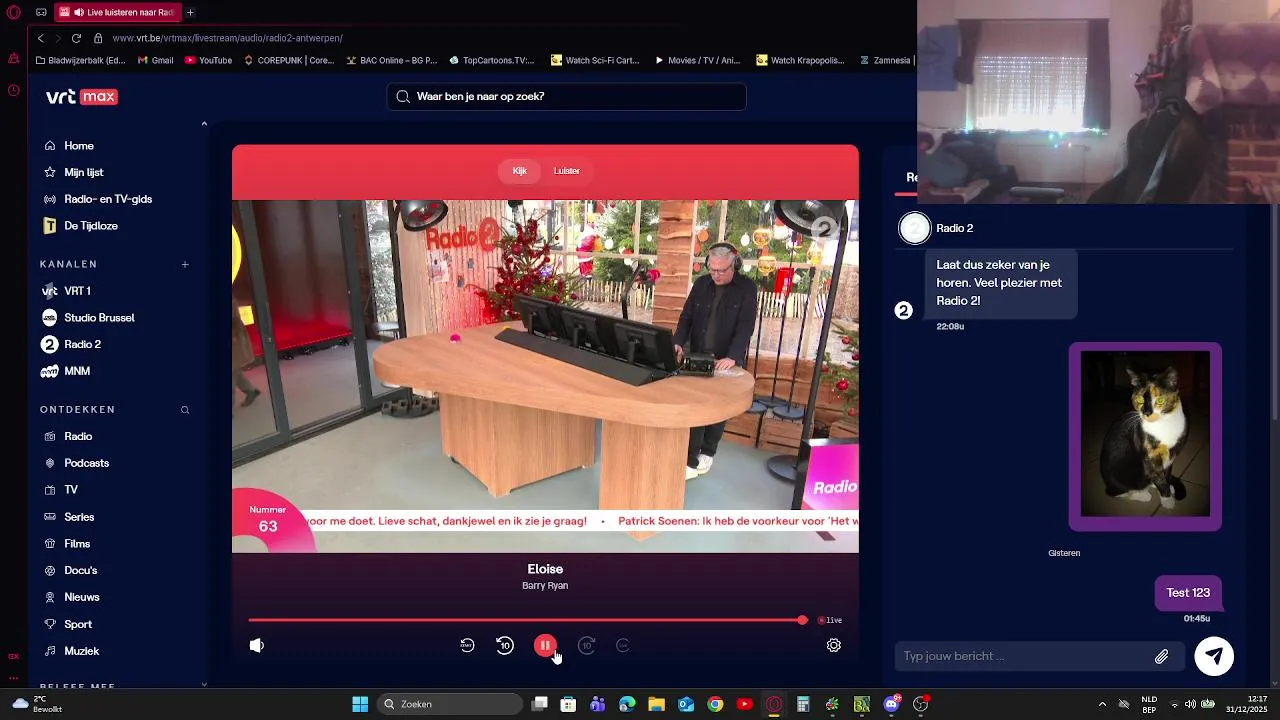Rewind 10 seconds in the player
This screenshot has width=1280, height=720.
coord(505,646)
